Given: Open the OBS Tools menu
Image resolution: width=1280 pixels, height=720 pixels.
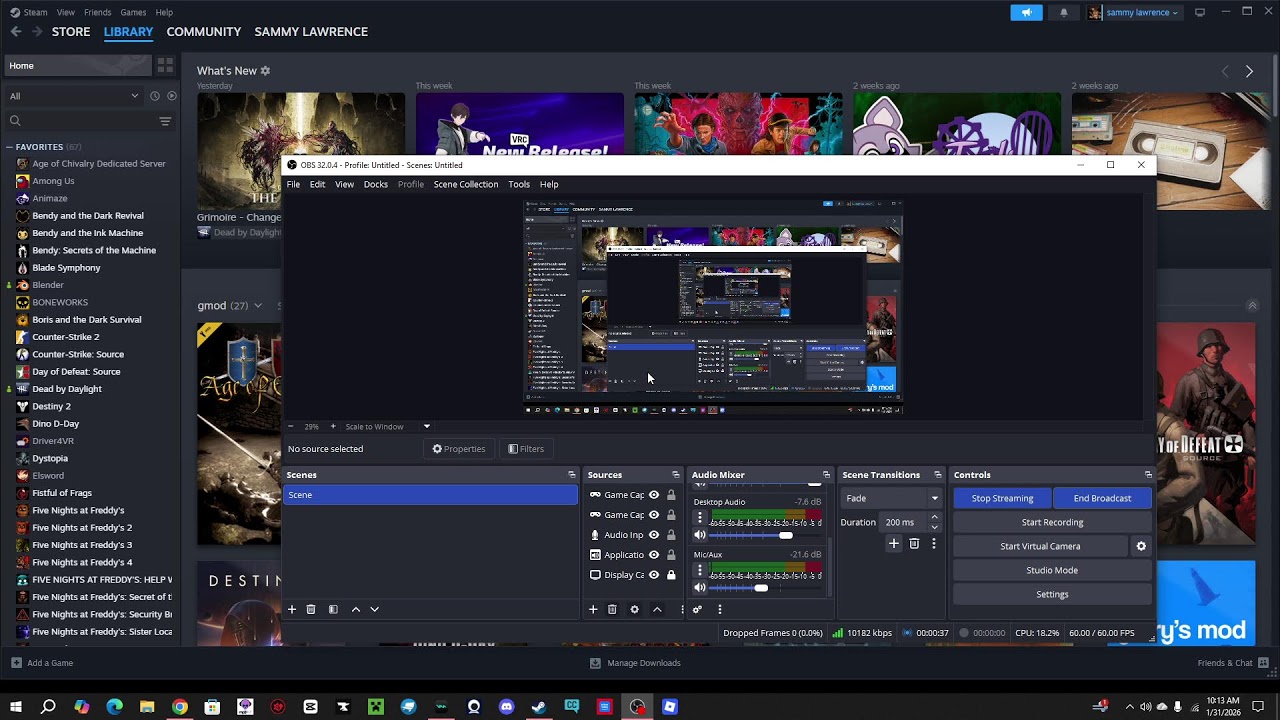Looking at the screenshot, I should [519, 184].
